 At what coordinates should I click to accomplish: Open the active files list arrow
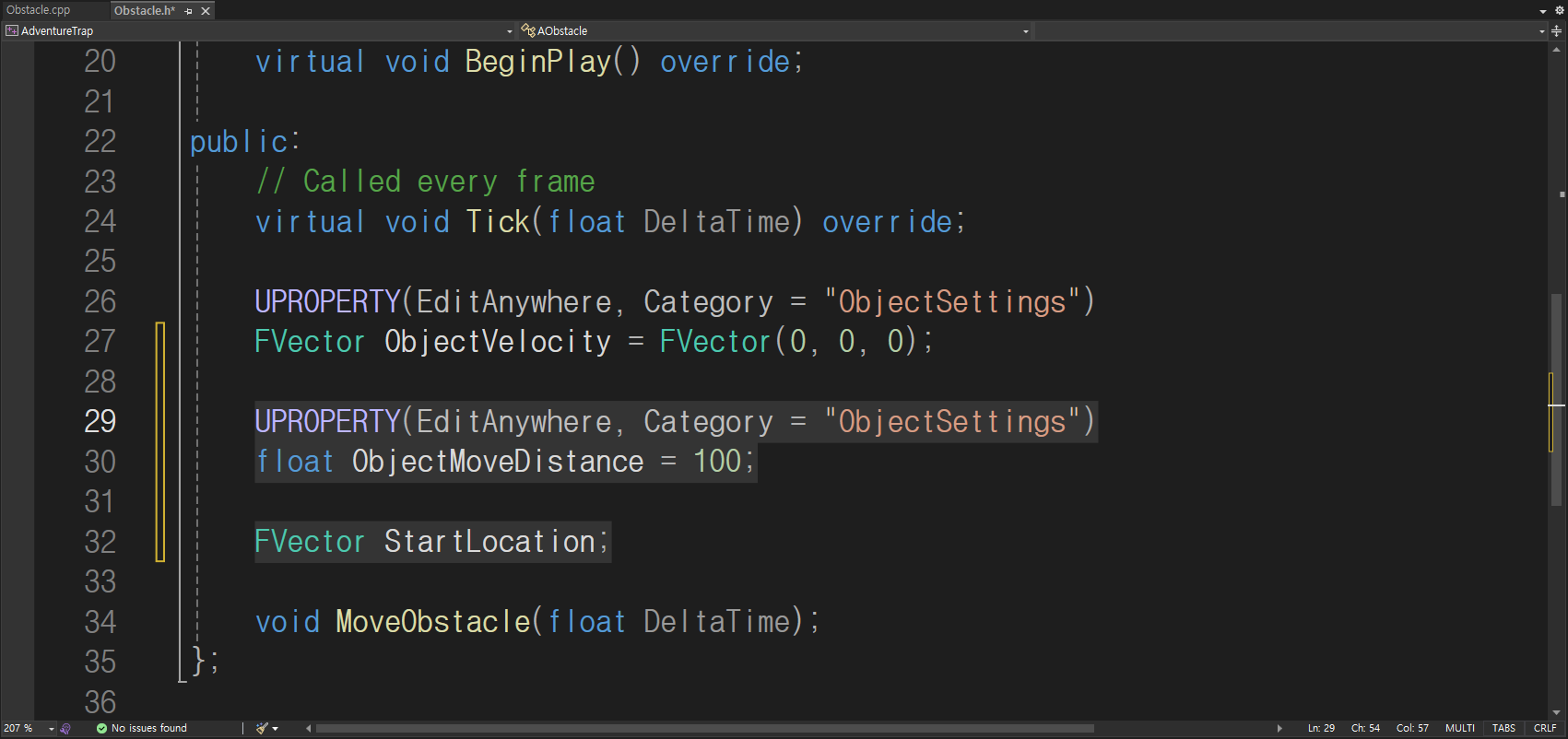click(1543, 11)
